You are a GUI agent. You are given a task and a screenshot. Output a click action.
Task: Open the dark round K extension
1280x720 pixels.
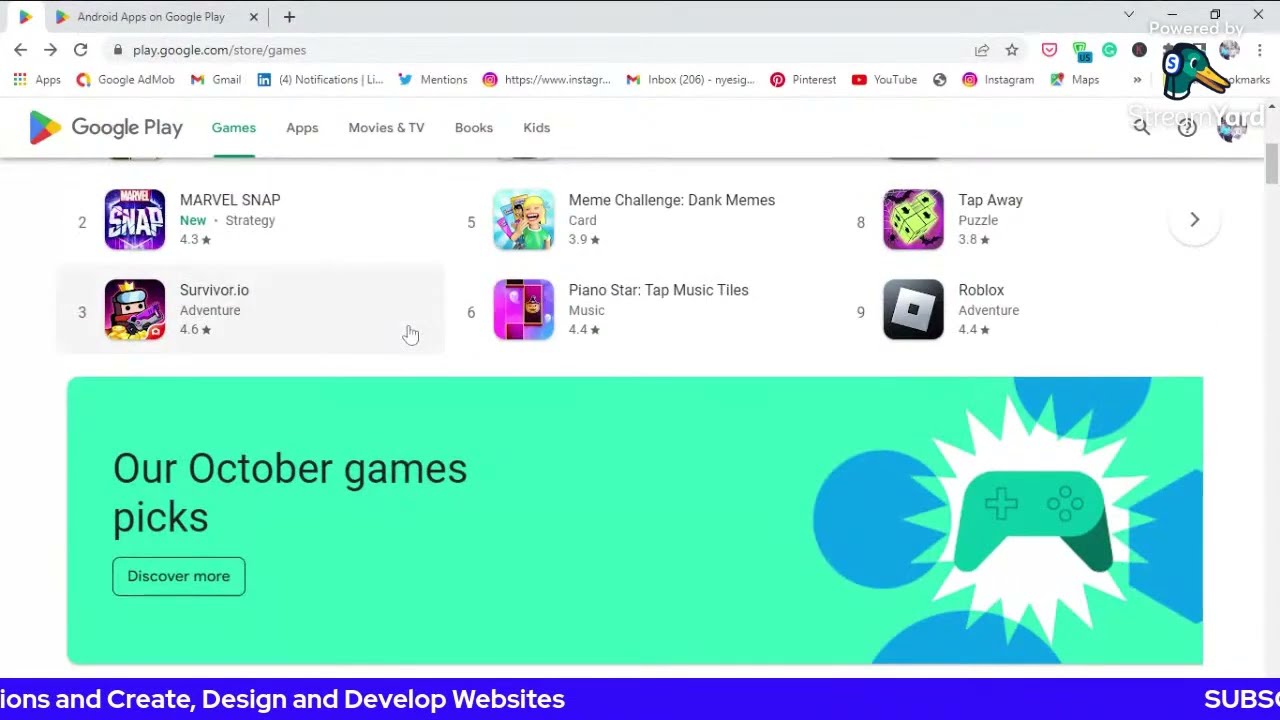coord(1139,50)
